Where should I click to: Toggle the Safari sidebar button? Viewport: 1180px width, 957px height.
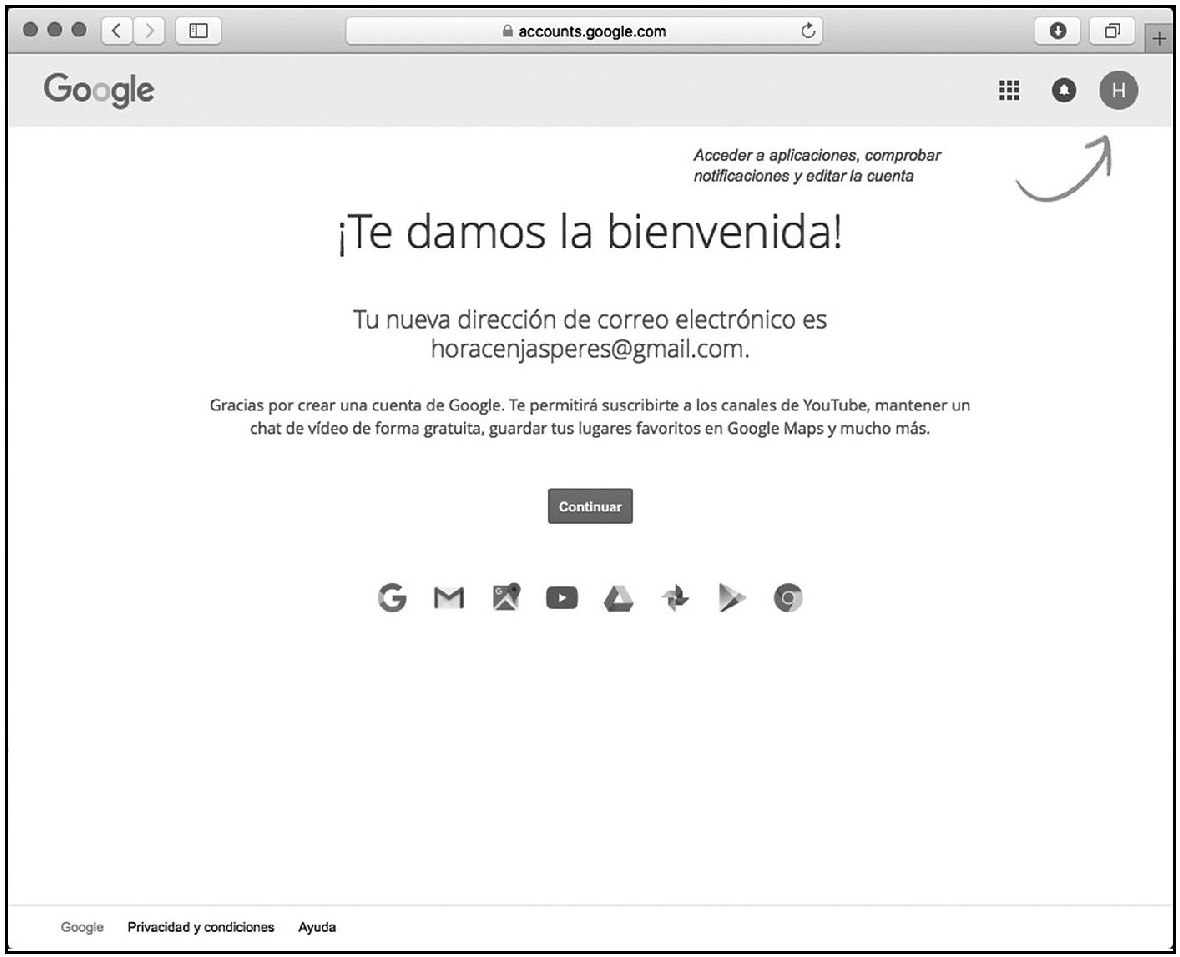[197, 31]
